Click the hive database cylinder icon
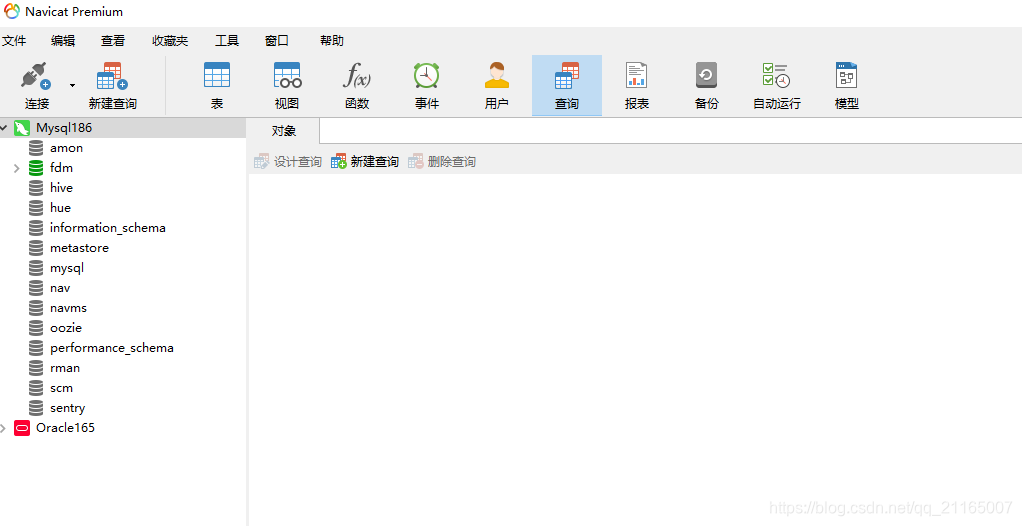 click(36, 188)
